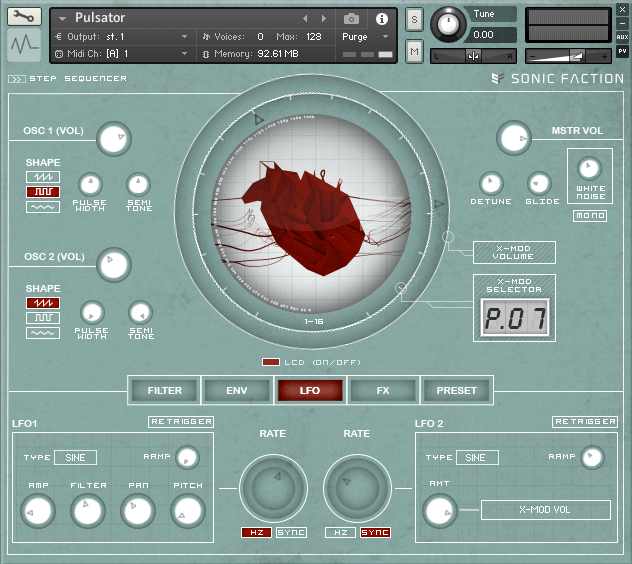The width and height of the screenshot is (632, 564).
Task: Select OSC 1 square wave shape
Action: click(x=43, y=191)
